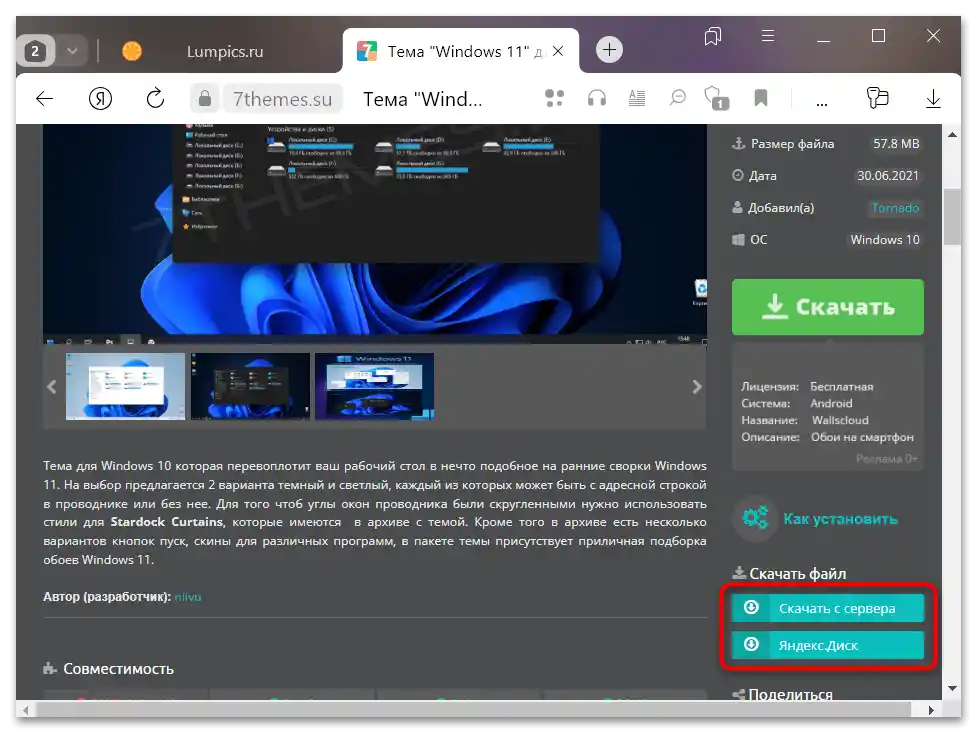Click 'Скачать с сервера' button

[827, 608]
